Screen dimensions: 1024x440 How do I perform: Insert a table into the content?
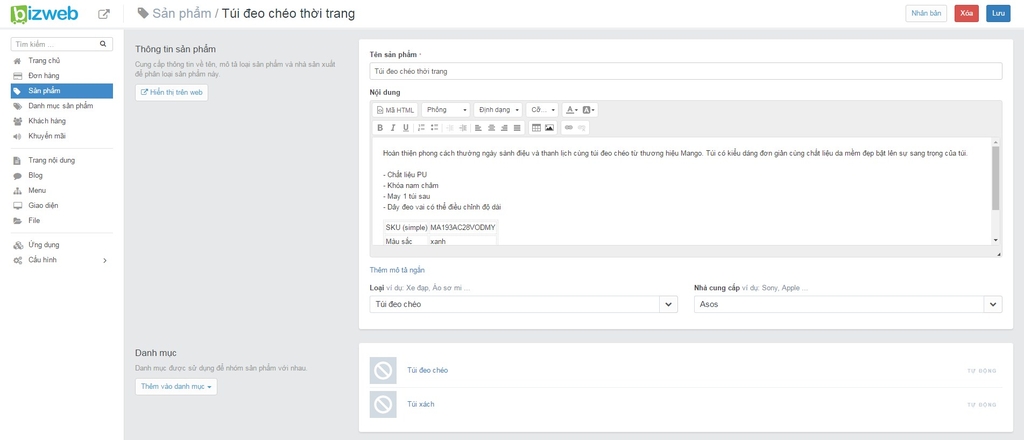(536, 128)
